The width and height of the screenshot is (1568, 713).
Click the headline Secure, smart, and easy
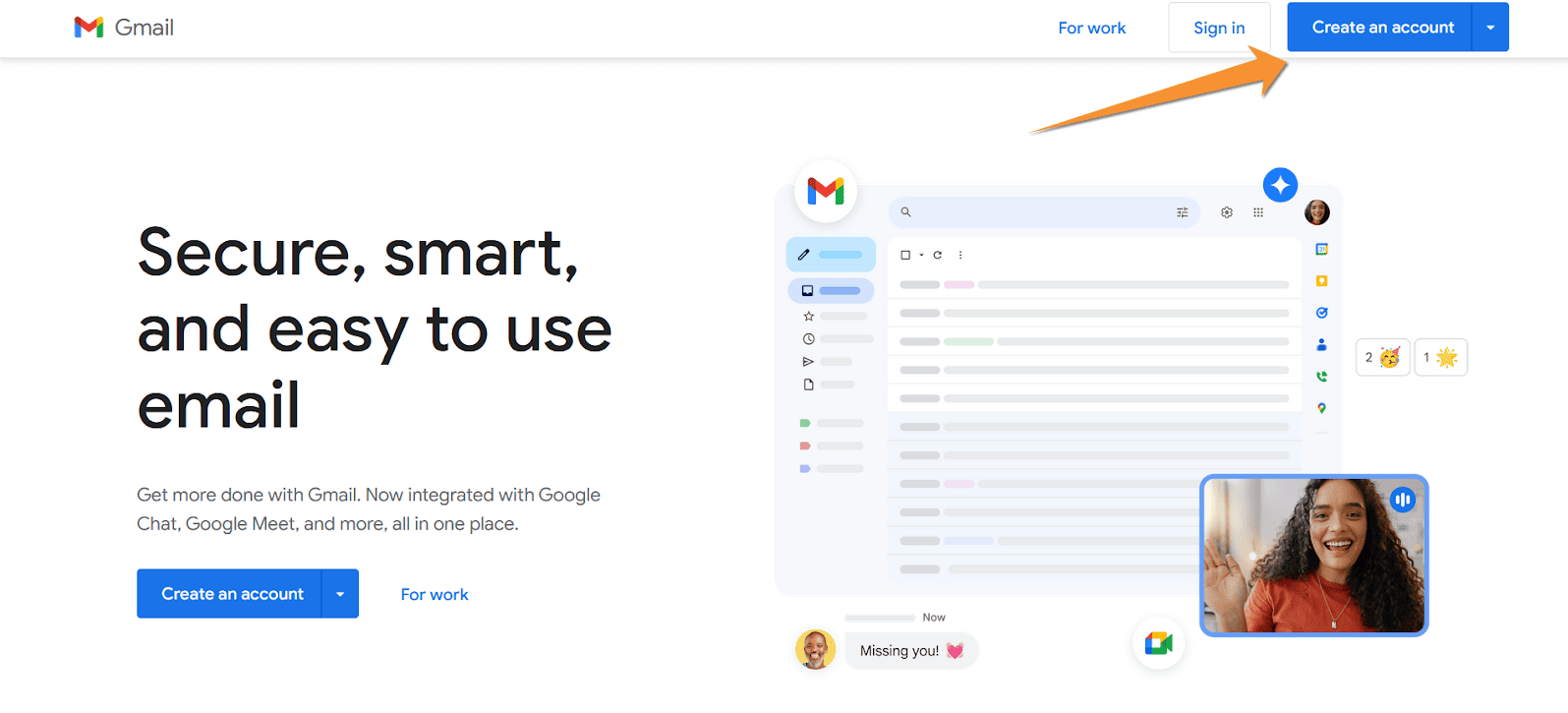click(x=375, y=328)
